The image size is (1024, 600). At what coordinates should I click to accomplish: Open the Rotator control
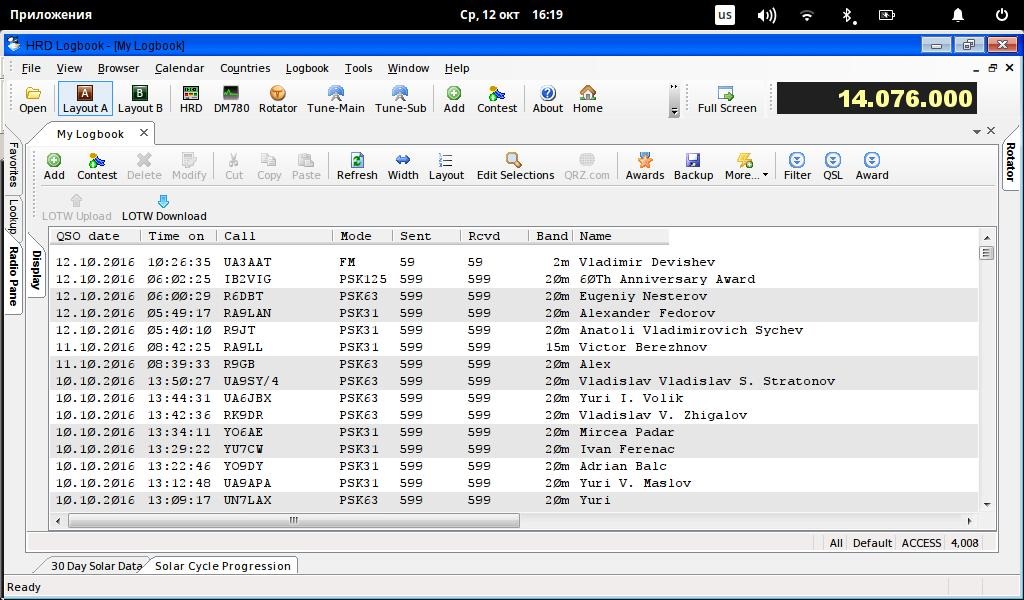(278, 99)
